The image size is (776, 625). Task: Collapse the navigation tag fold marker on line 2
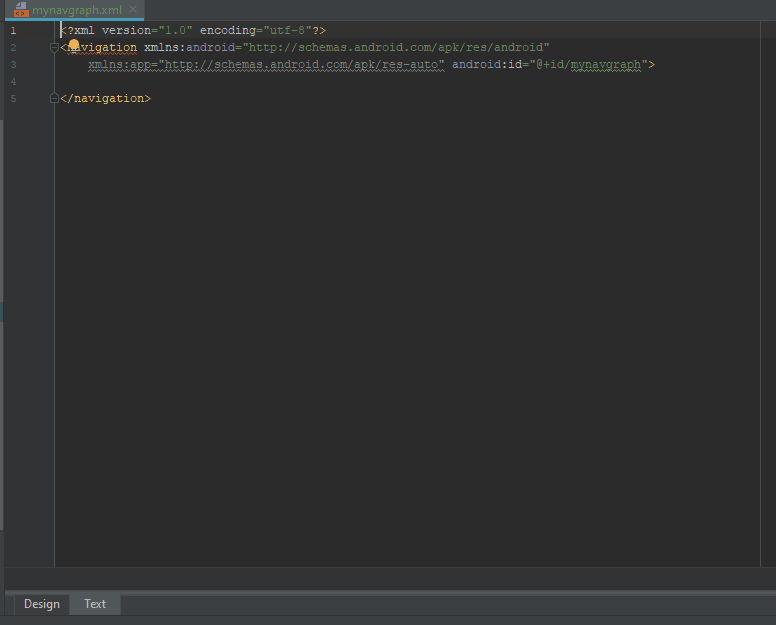point(54,47)
